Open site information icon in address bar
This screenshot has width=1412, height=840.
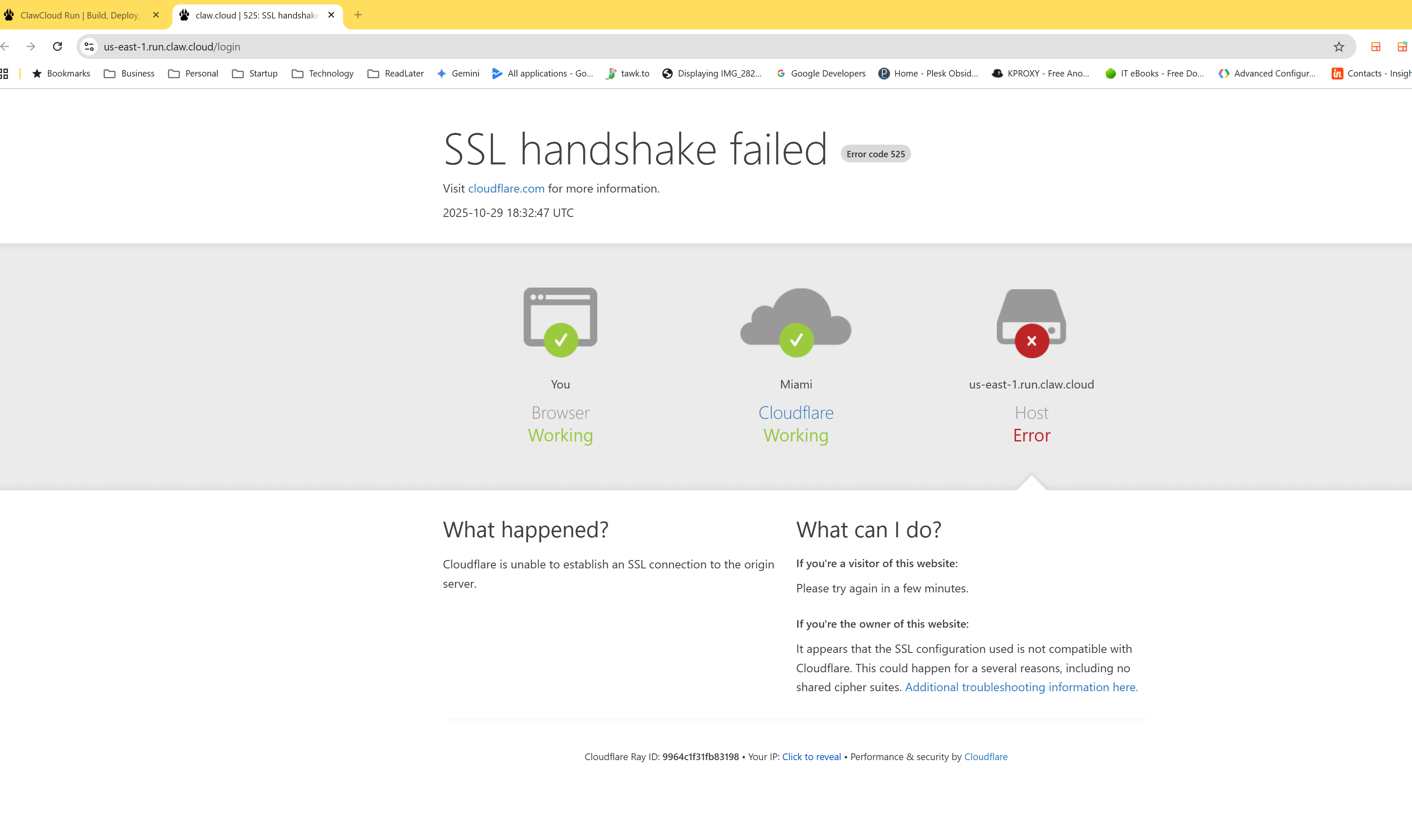[89, 46]
